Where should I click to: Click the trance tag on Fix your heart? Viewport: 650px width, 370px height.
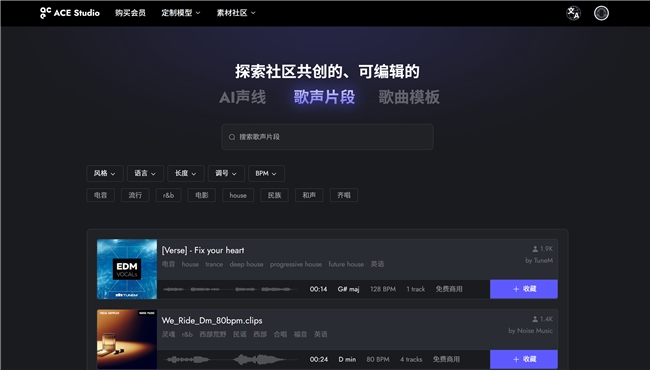click(x=214, y=264)
